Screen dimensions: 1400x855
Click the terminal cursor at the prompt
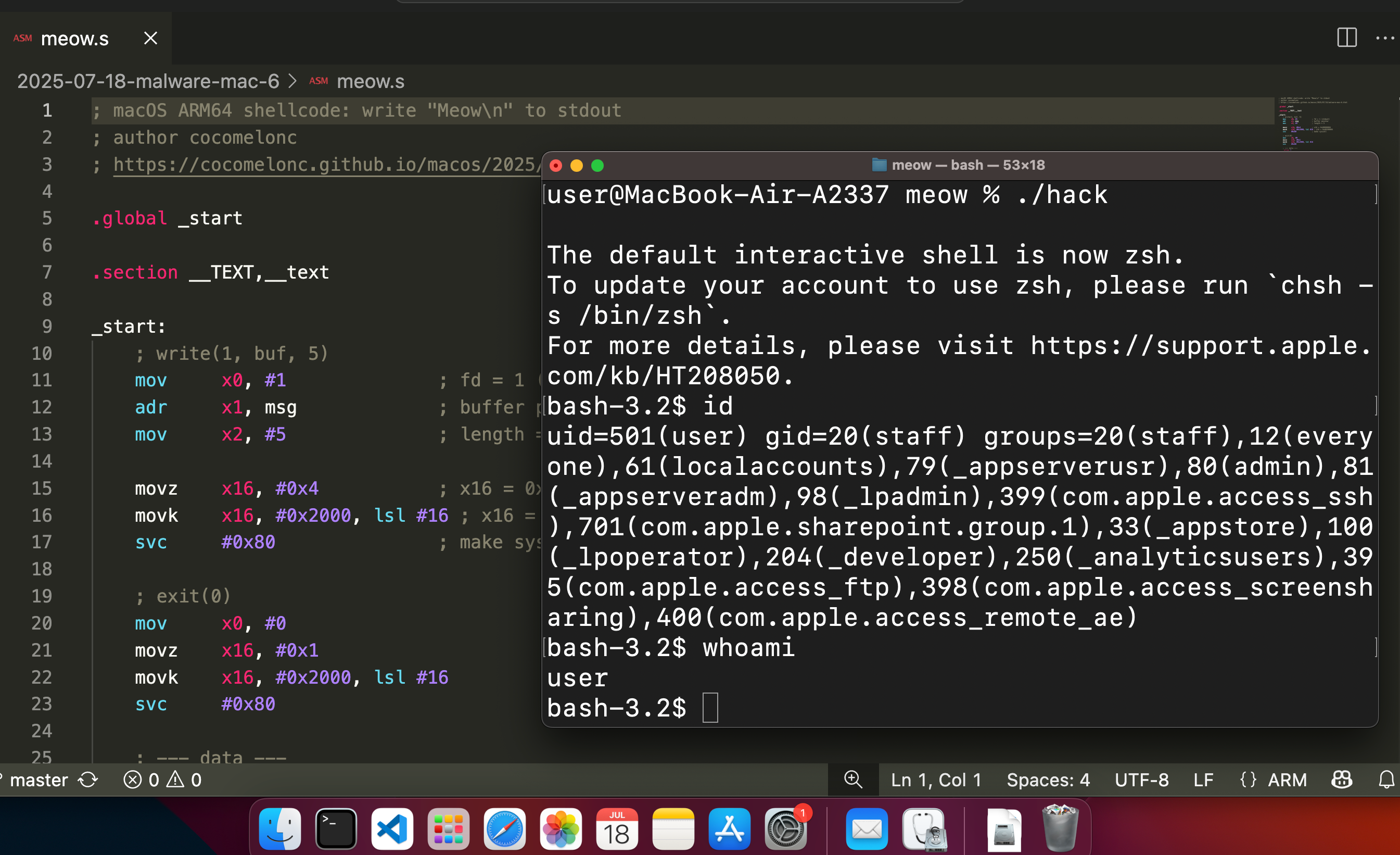click(710, 708)
